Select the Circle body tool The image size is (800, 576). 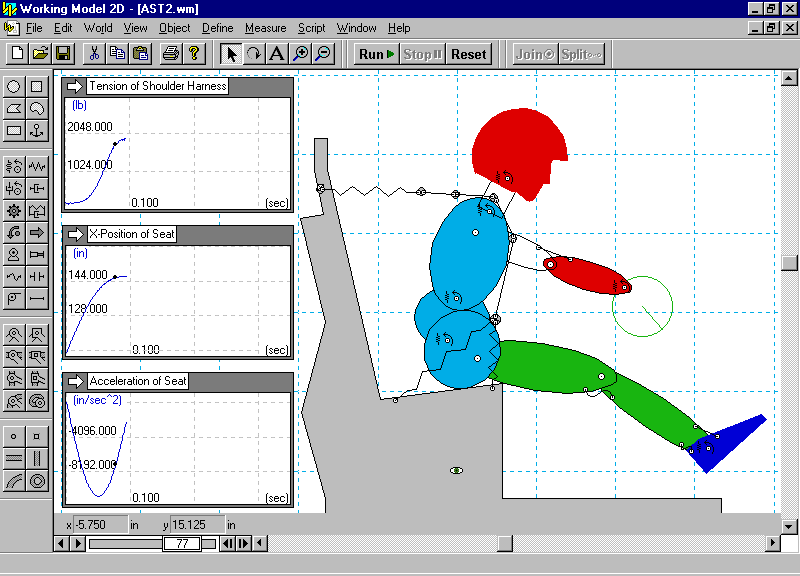14,87
